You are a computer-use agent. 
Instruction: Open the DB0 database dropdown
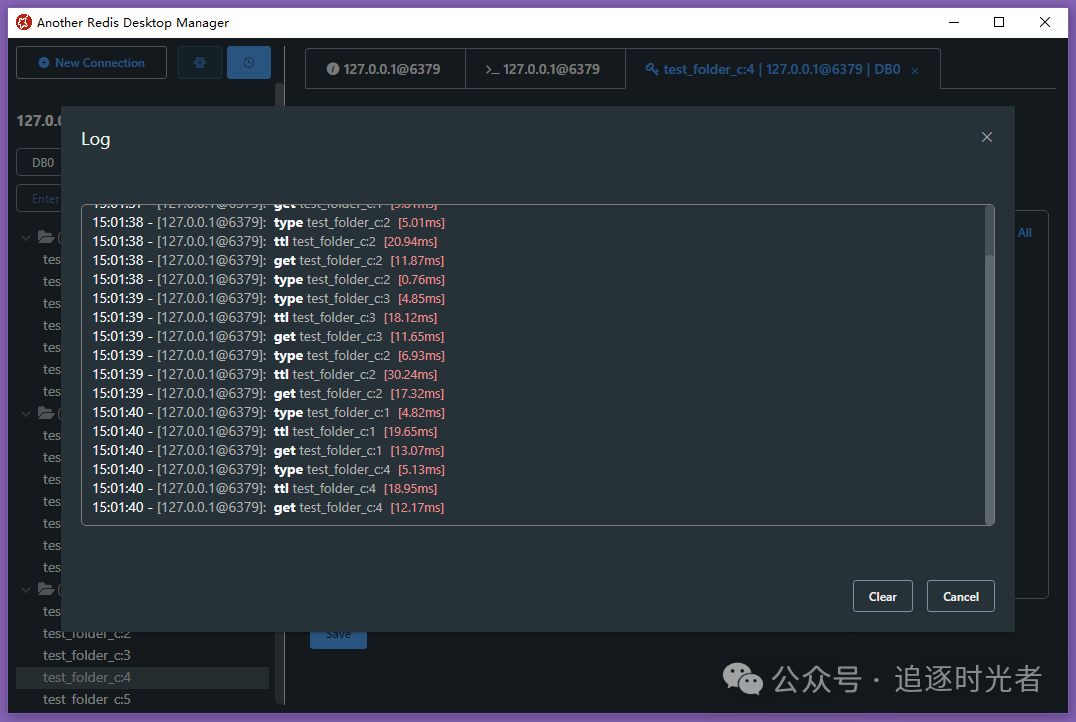tap(39, 163)
